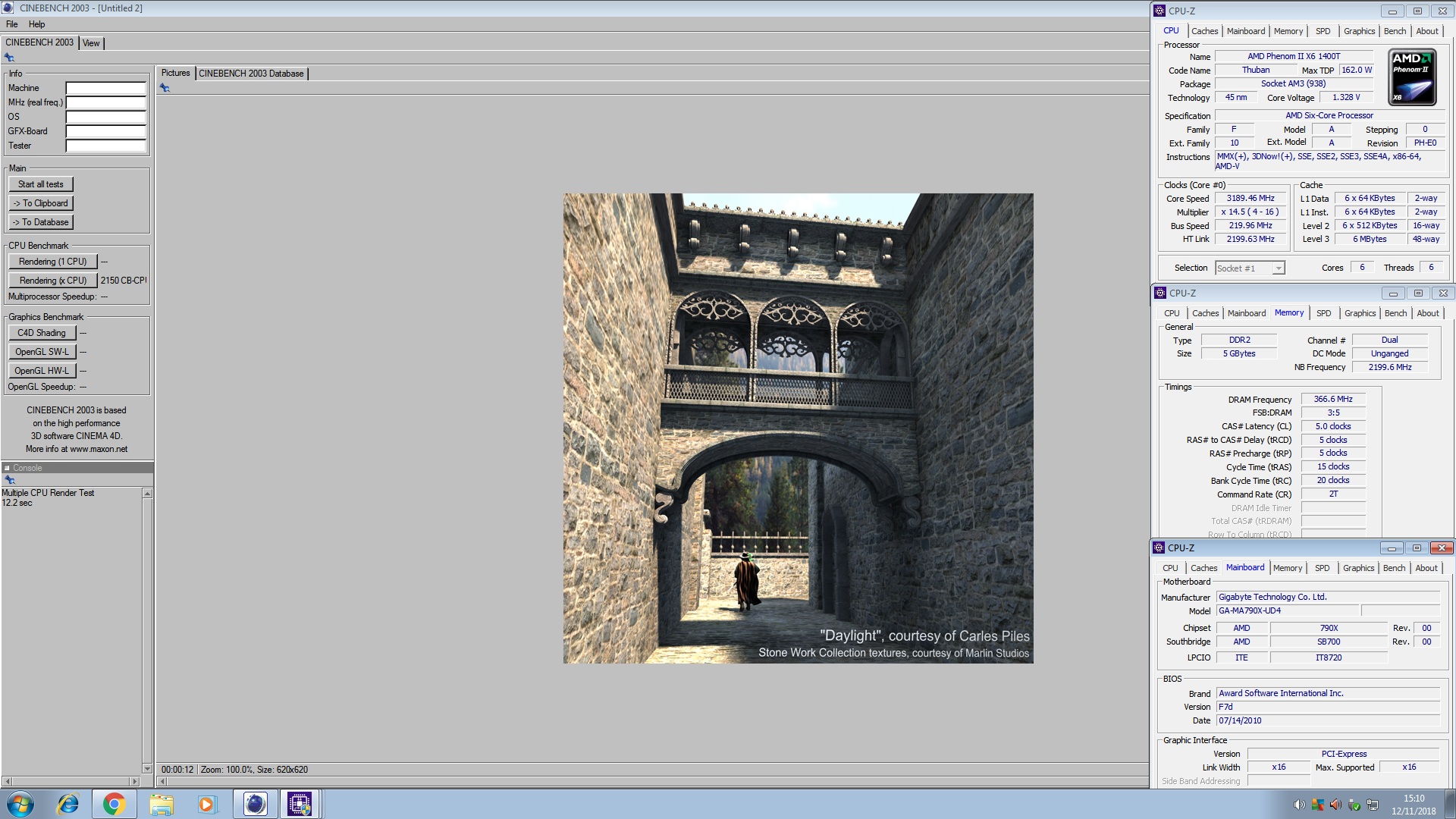Start the OpenGL HW-L test
The image size is (1456, 819).
[x=42, y=371]
